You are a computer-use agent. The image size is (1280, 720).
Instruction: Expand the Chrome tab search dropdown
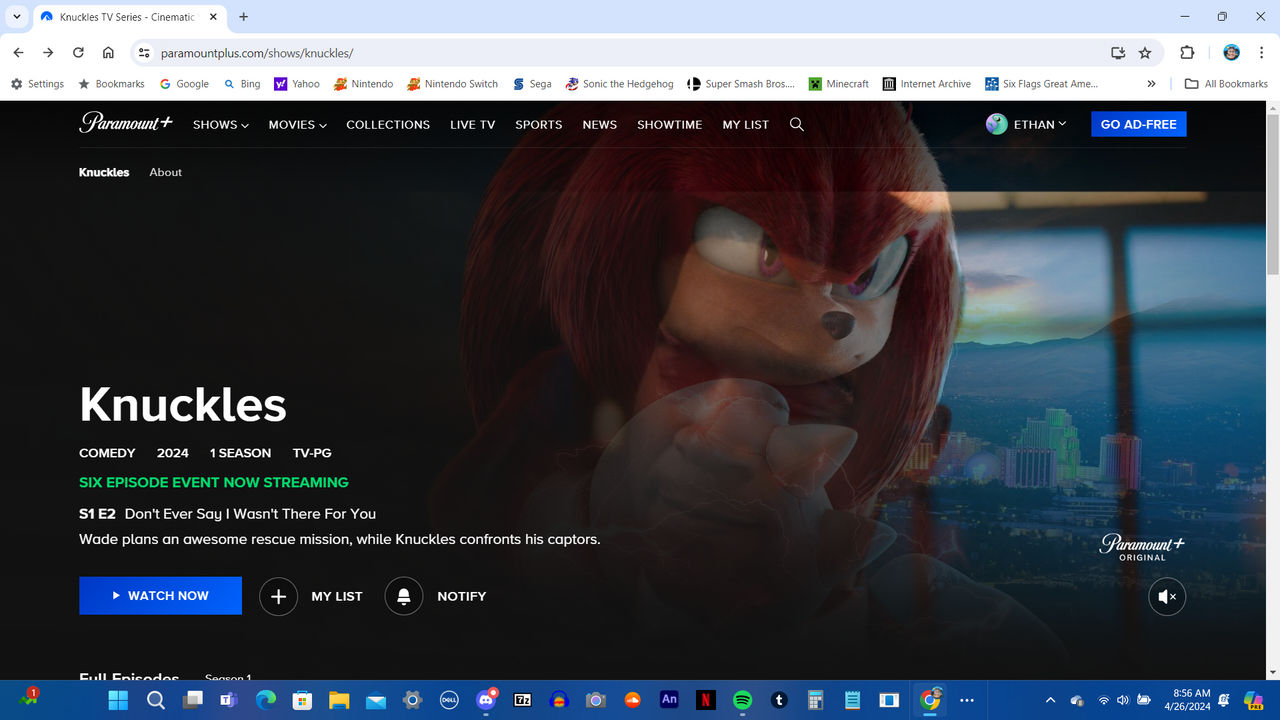(x=16, y=17)
